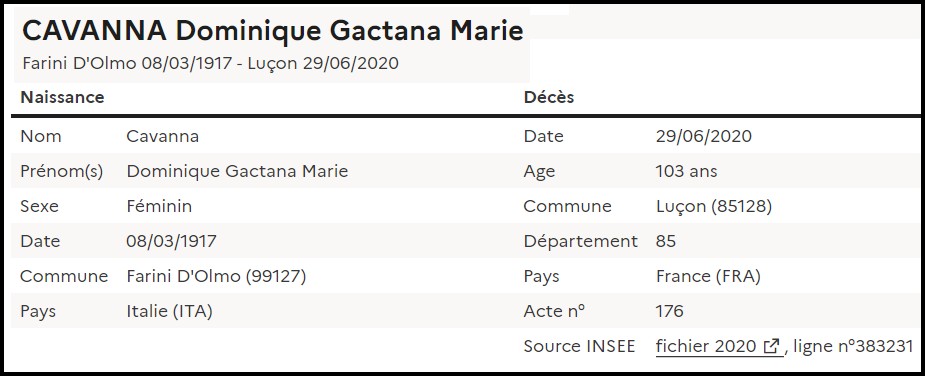Viewport: 925px width, 376px height.
Task: Select the death date 29/06/2020 value
Action: pos(704,136)
